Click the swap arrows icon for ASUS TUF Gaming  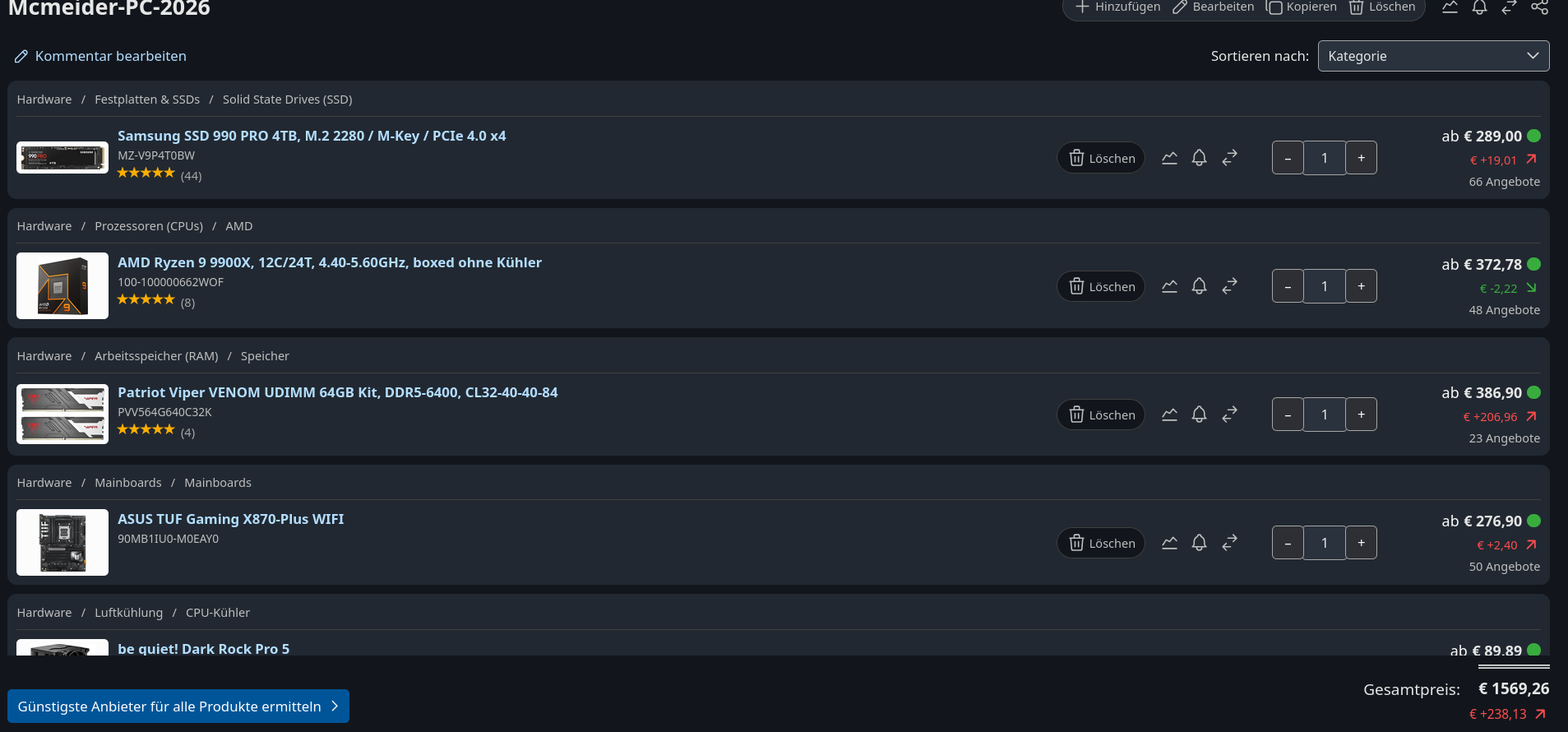tap(1229, 543)
